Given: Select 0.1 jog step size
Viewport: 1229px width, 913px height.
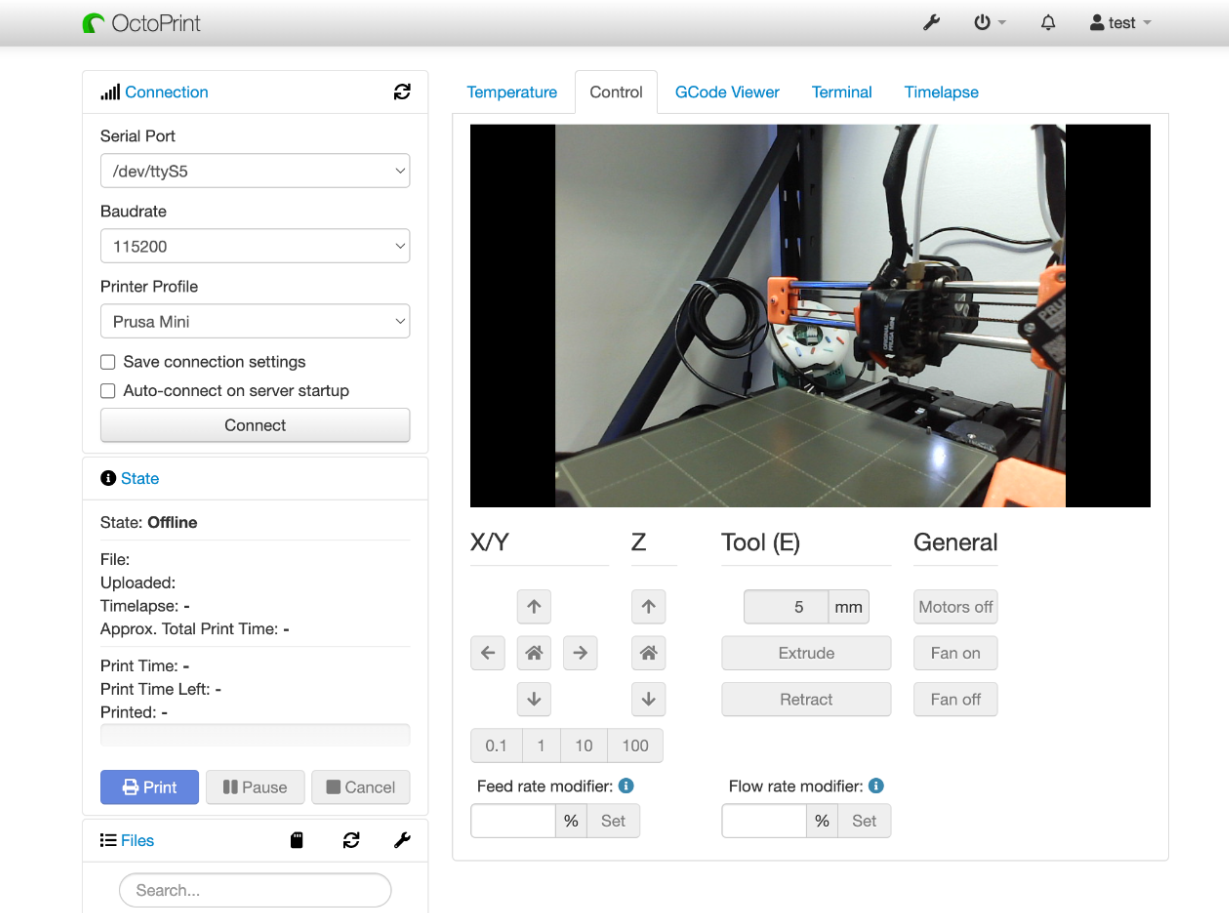Looking at the screenshot, I should pyautogui.click(x=496, y=745).
